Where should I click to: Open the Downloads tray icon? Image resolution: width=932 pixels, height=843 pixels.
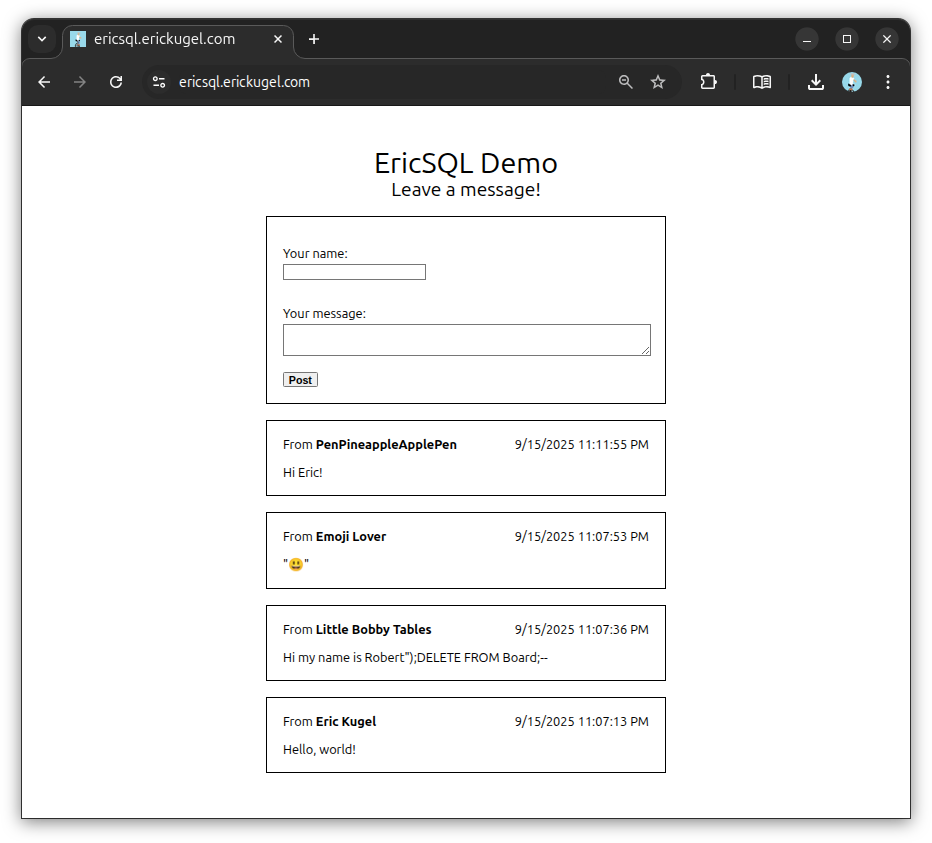click(816, 82)
